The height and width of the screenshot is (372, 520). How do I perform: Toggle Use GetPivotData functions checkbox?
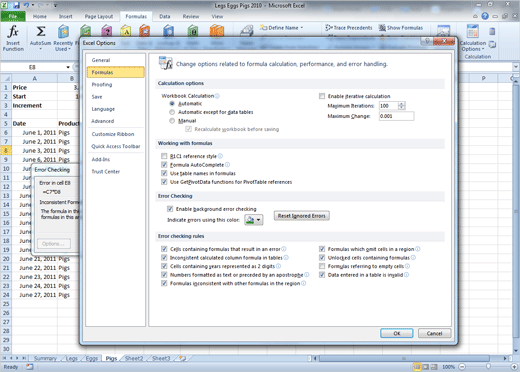click(164, 182)
